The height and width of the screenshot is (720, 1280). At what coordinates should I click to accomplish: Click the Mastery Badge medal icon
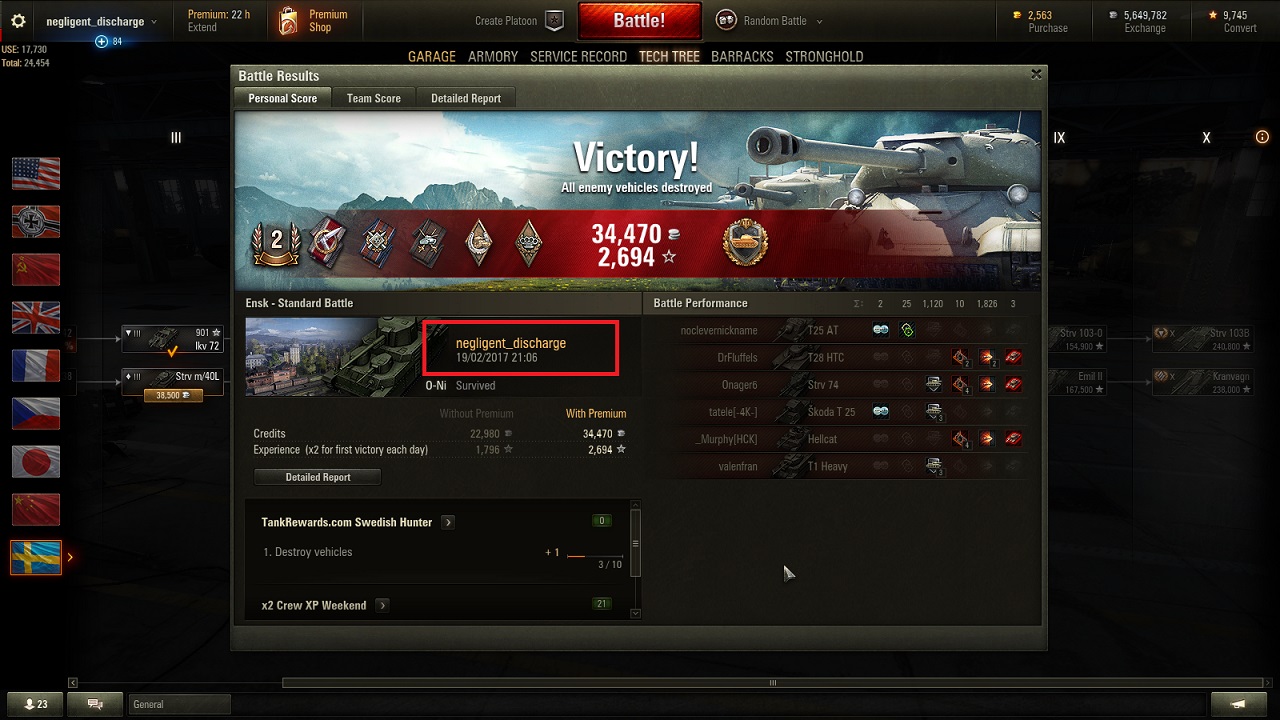pyautogui.click(x=744, y=243)
